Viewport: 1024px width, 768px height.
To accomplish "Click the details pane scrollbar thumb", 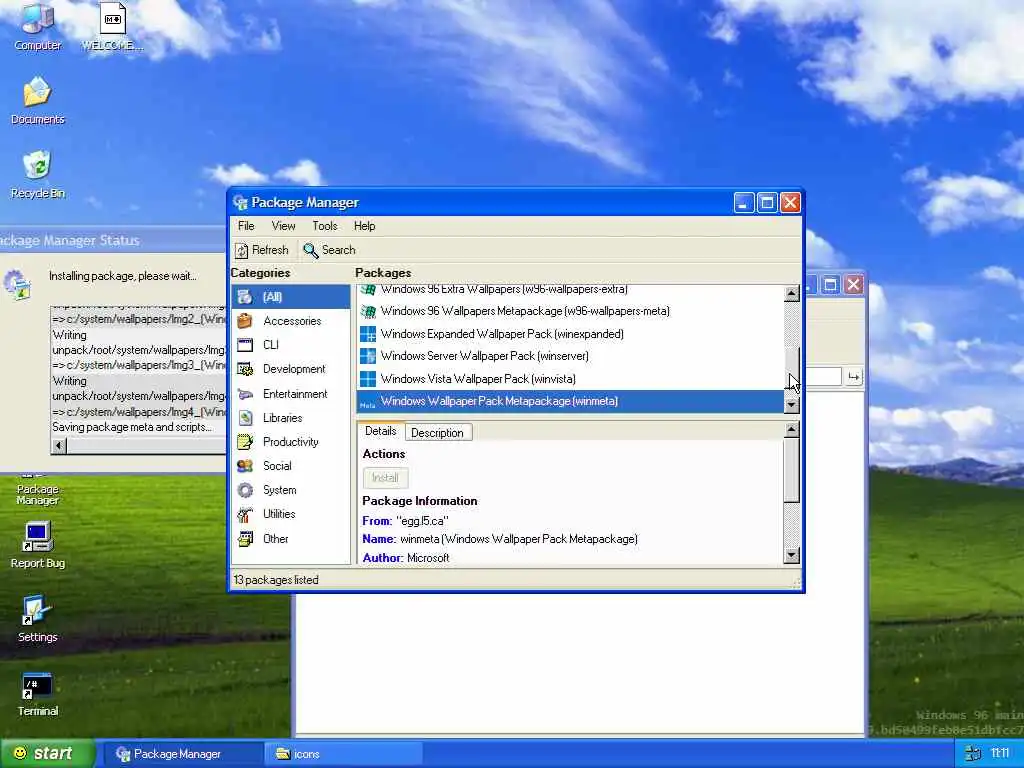I will [792, 470].
